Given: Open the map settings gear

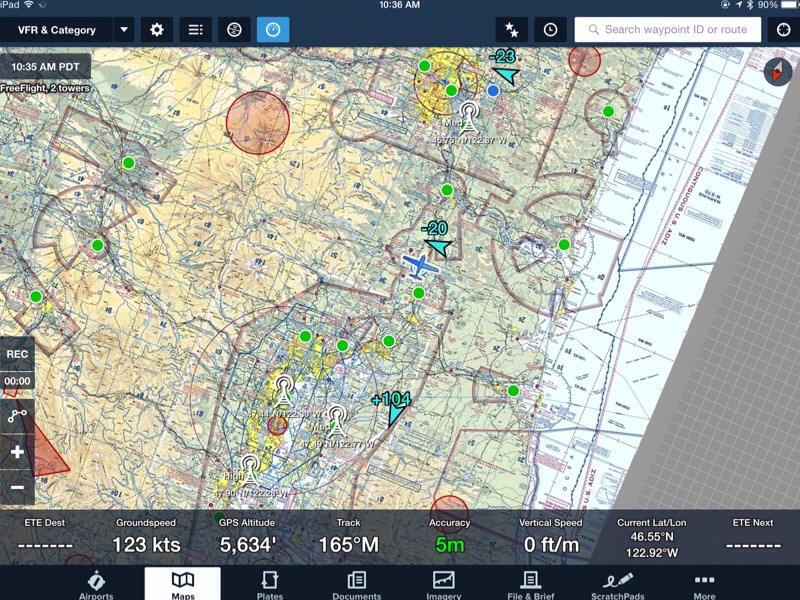Looking at the screenshot, I should point(157,30).
